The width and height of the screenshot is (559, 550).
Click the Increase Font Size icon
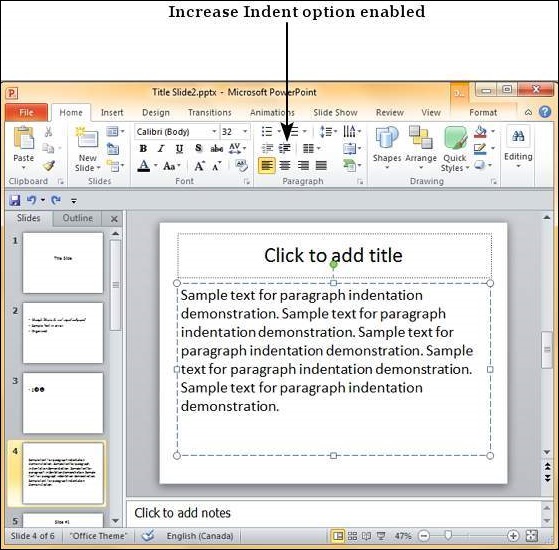(199, 166)
